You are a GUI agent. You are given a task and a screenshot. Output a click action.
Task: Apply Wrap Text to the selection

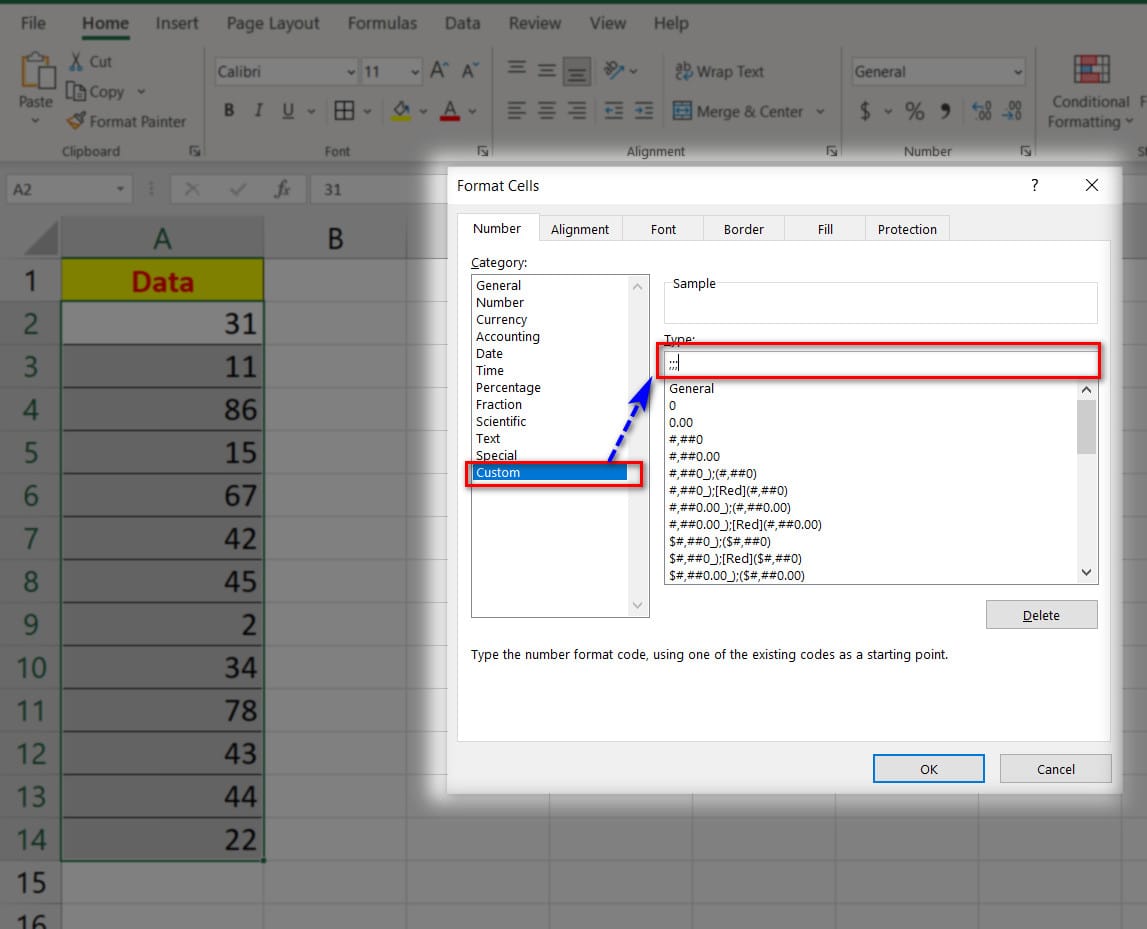point(722,71)
